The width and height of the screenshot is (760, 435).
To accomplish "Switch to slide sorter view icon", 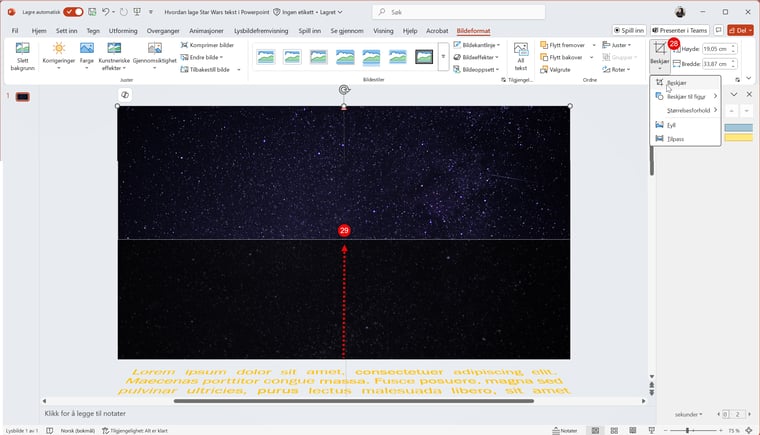I will [614, 430].
